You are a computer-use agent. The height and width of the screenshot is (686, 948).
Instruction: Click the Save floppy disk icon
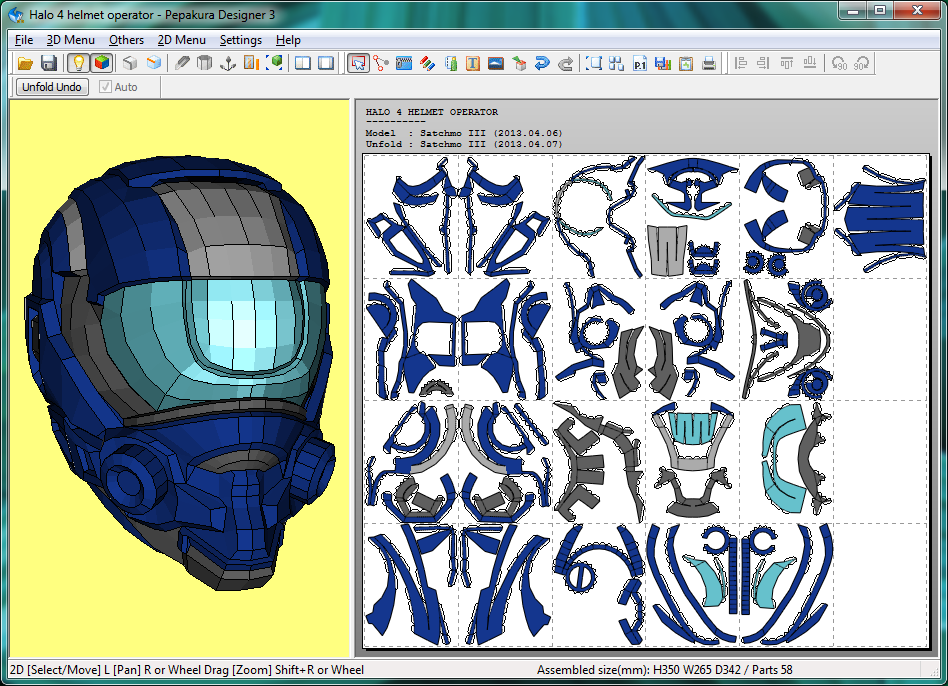pyautogui.click(x=48, y=63)
